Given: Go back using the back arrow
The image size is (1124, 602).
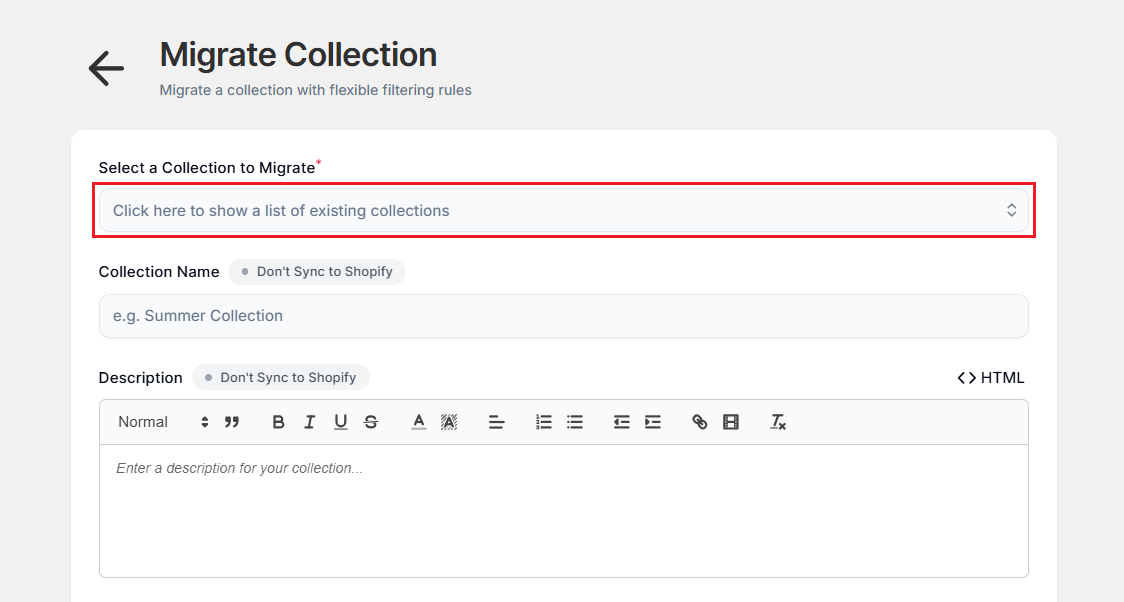Looking at the screenshot, I should [x=105, y=68].
